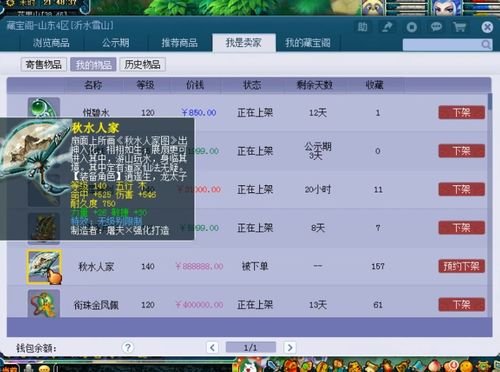Select the 衔珠金凤佩 item thumbnail
500x372 pixels.
[44, 304]
